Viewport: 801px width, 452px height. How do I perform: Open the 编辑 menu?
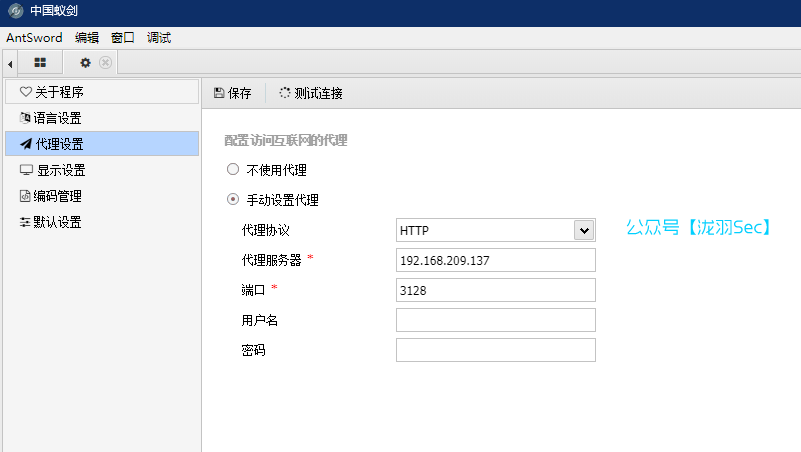point(87,38)
